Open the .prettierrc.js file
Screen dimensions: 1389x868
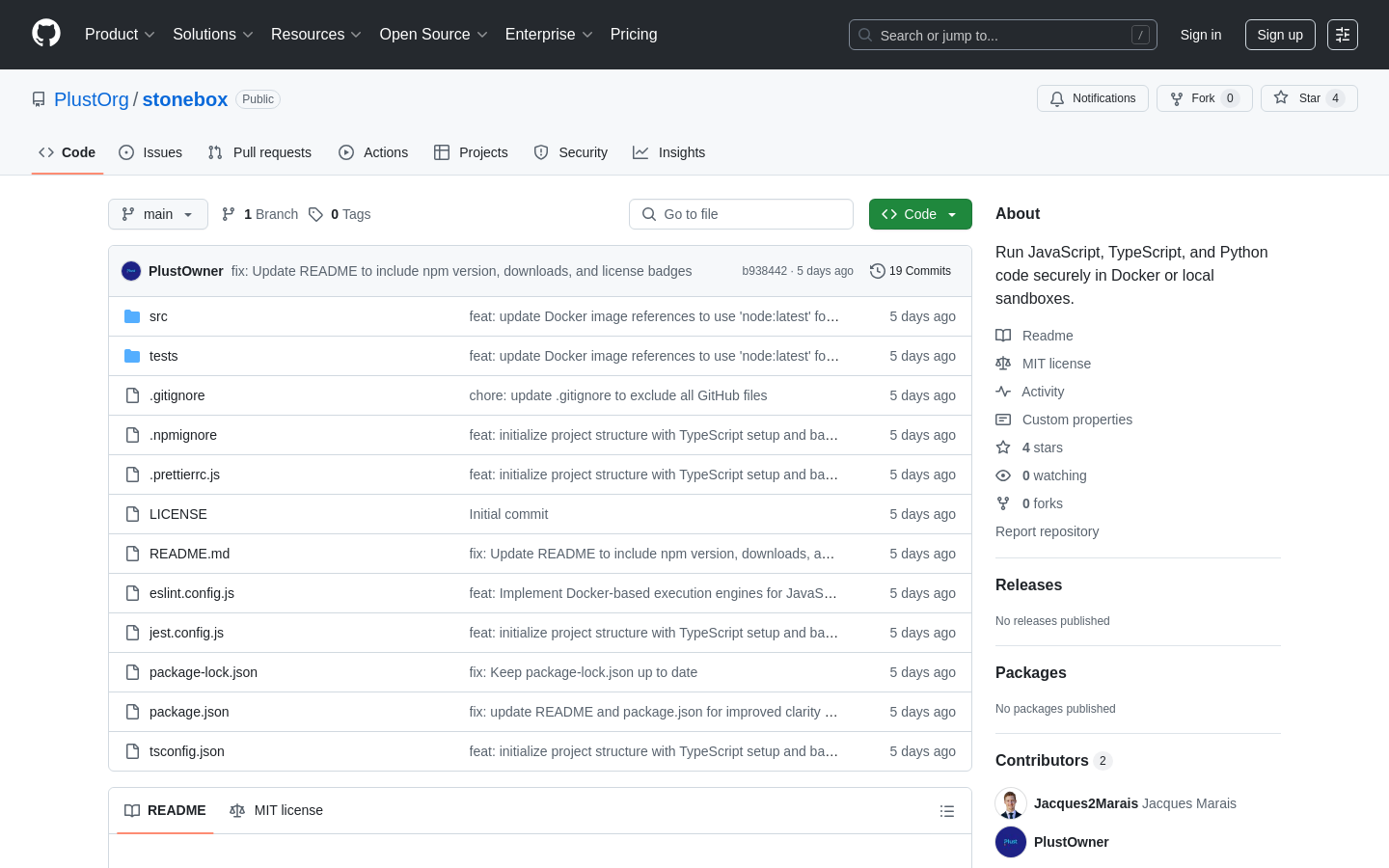[184, 475]
